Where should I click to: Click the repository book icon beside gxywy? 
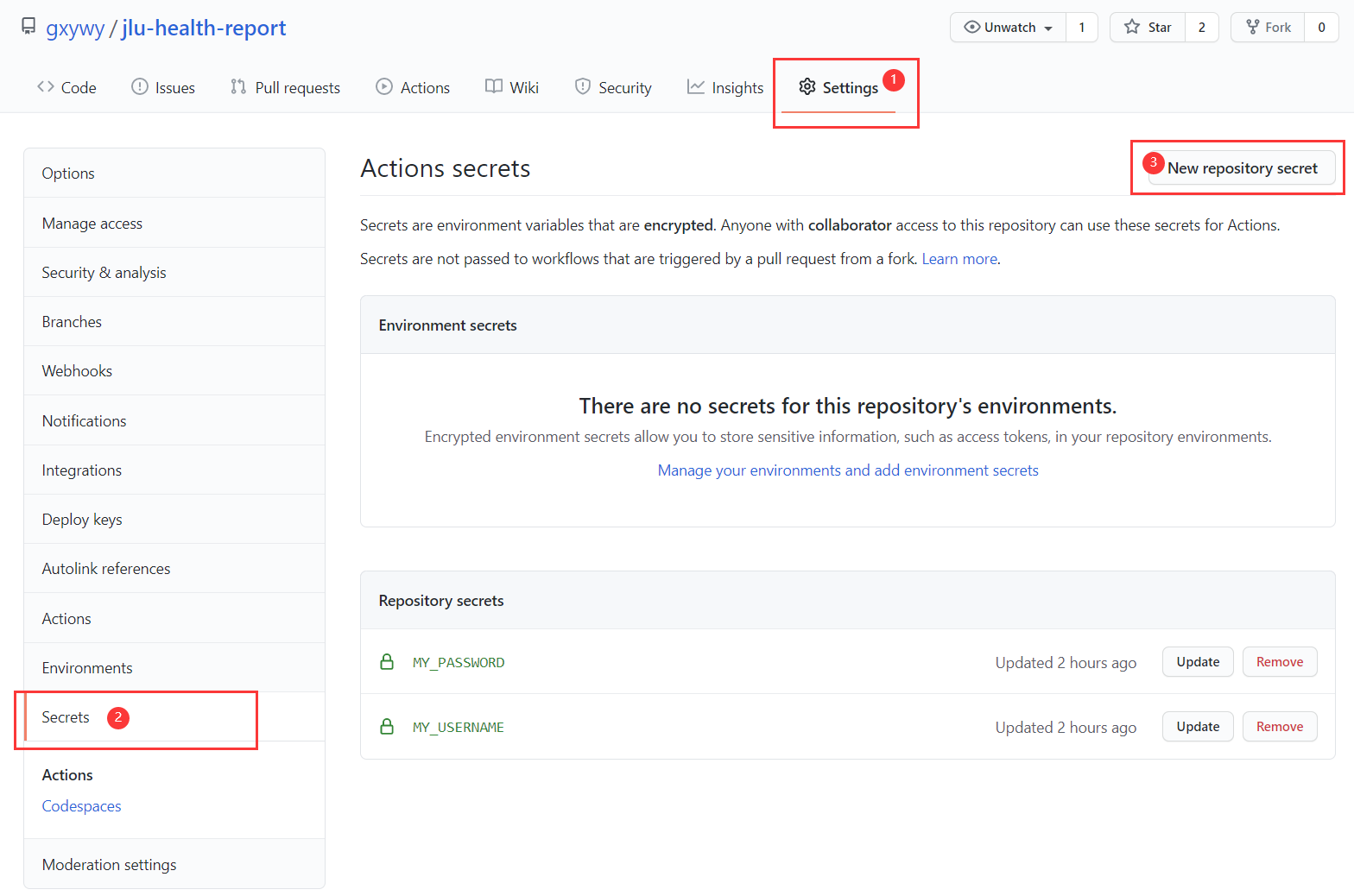(28, 27)
